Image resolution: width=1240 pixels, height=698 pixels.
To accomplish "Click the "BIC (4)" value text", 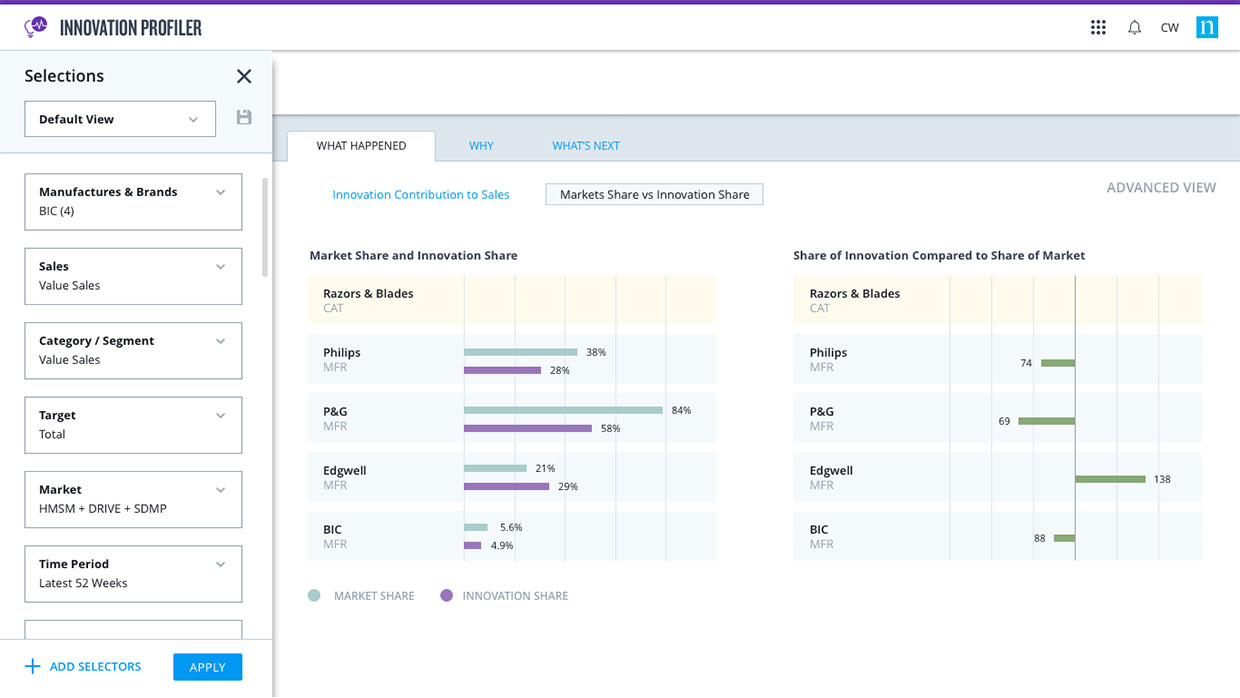I will coord(56,211).
